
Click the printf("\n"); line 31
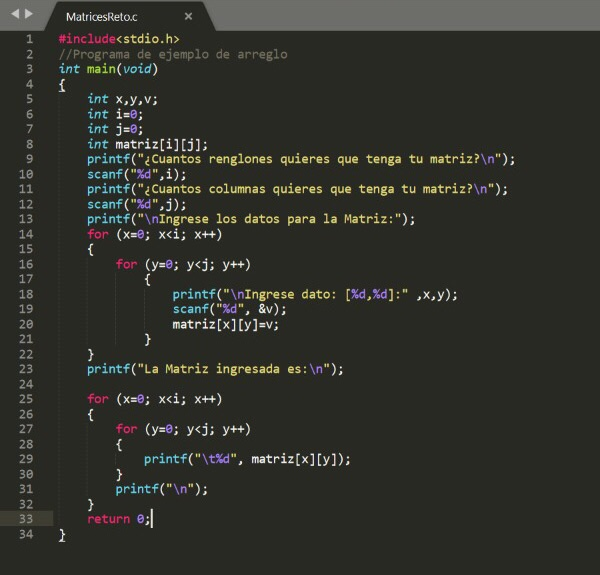click(162, 489)
